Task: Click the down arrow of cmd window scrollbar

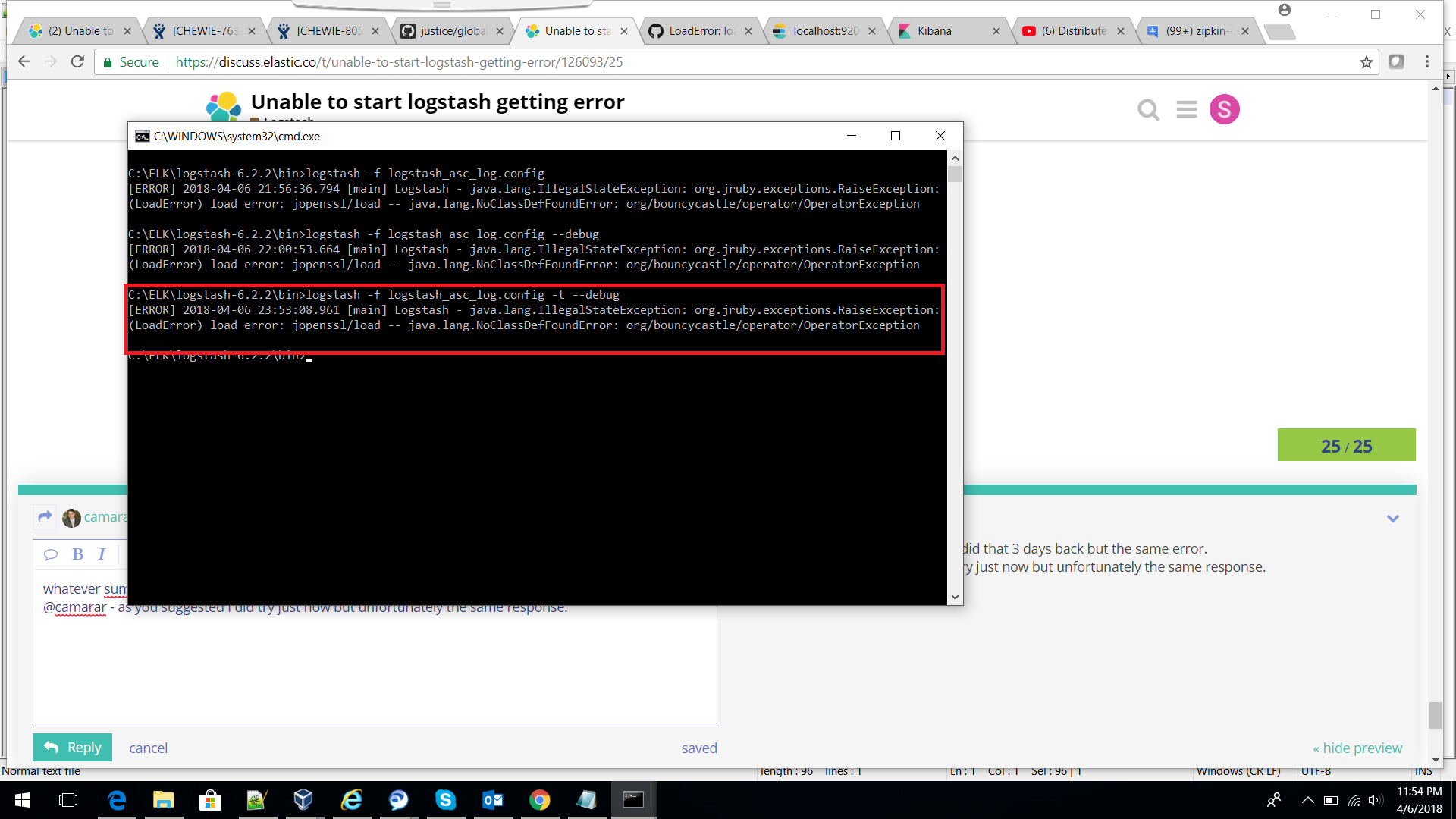Action: coord(955,597)
